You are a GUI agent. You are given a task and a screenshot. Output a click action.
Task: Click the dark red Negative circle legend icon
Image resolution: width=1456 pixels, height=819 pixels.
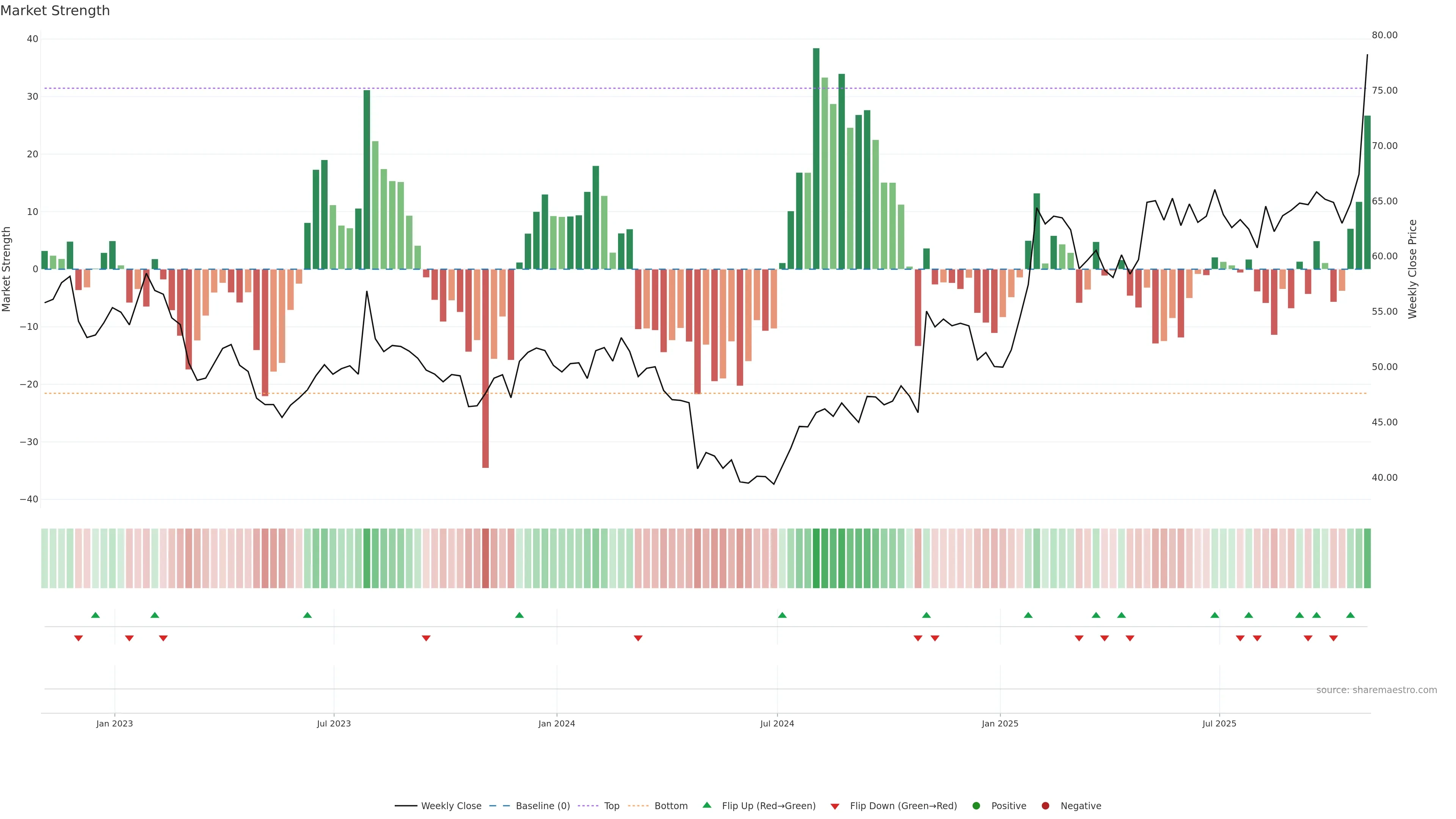click(1045, 805)
